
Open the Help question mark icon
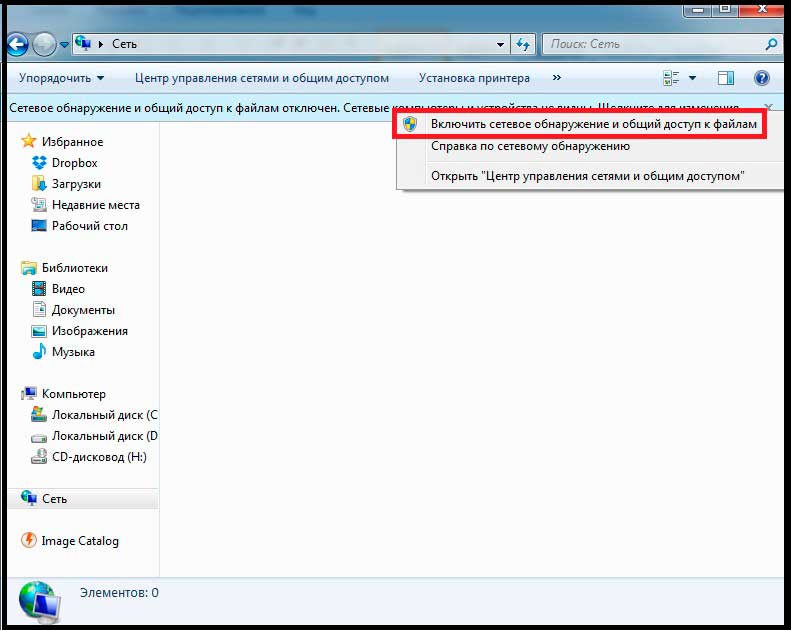[761, 78]
